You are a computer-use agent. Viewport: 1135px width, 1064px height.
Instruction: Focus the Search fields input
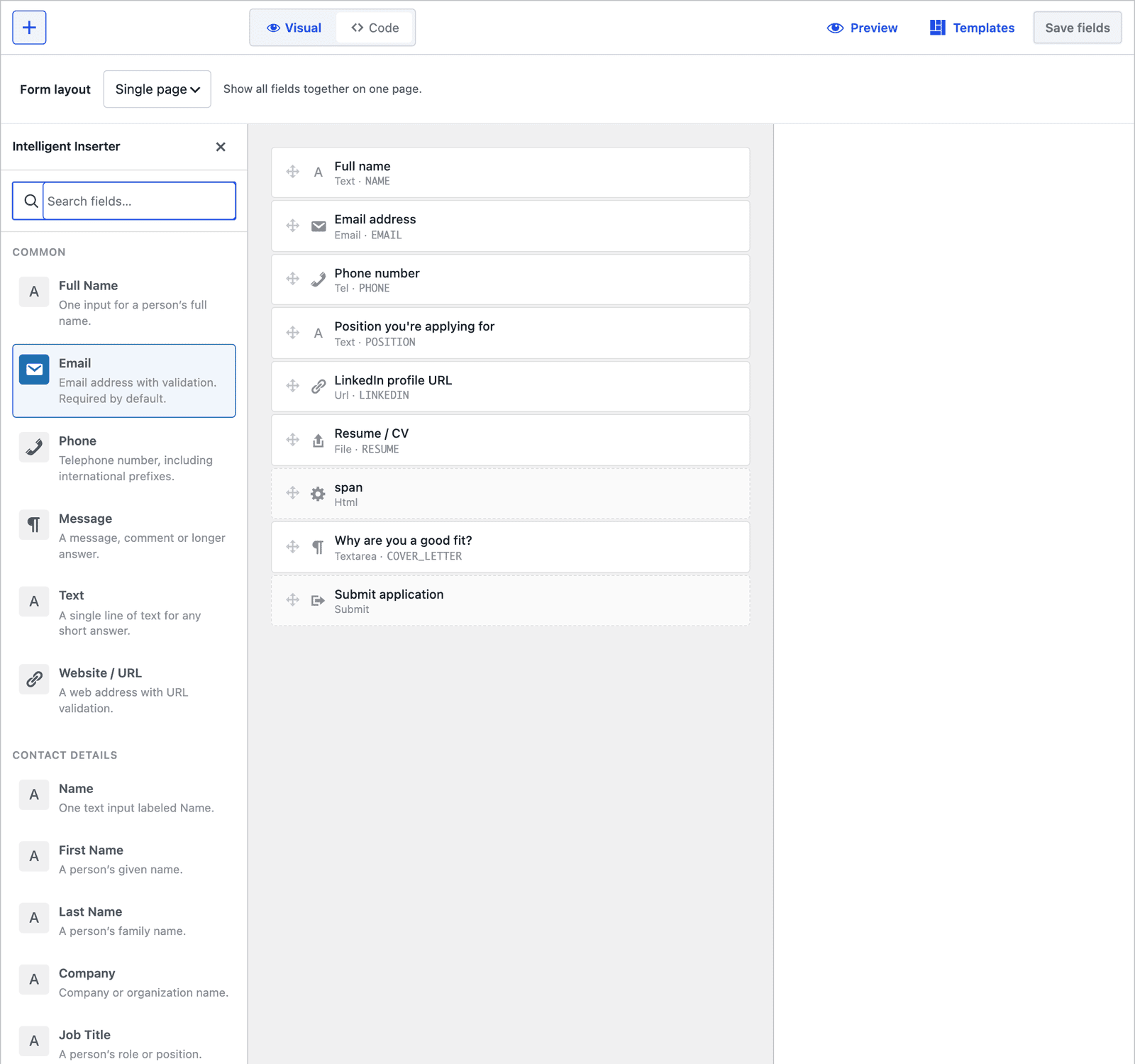pyautogui.click(x=139, y=201)
